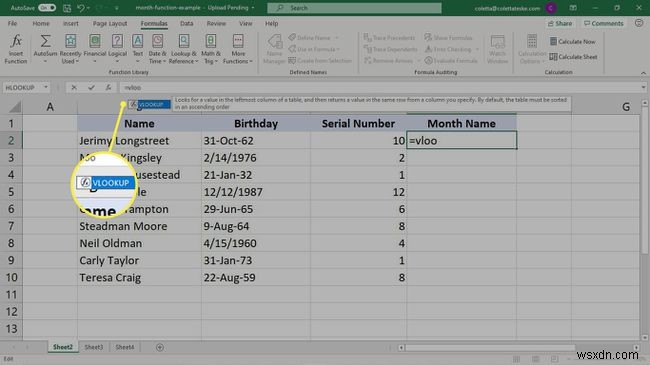Click the Save icon in title bar
650x365 pixels.
[67, 8]
